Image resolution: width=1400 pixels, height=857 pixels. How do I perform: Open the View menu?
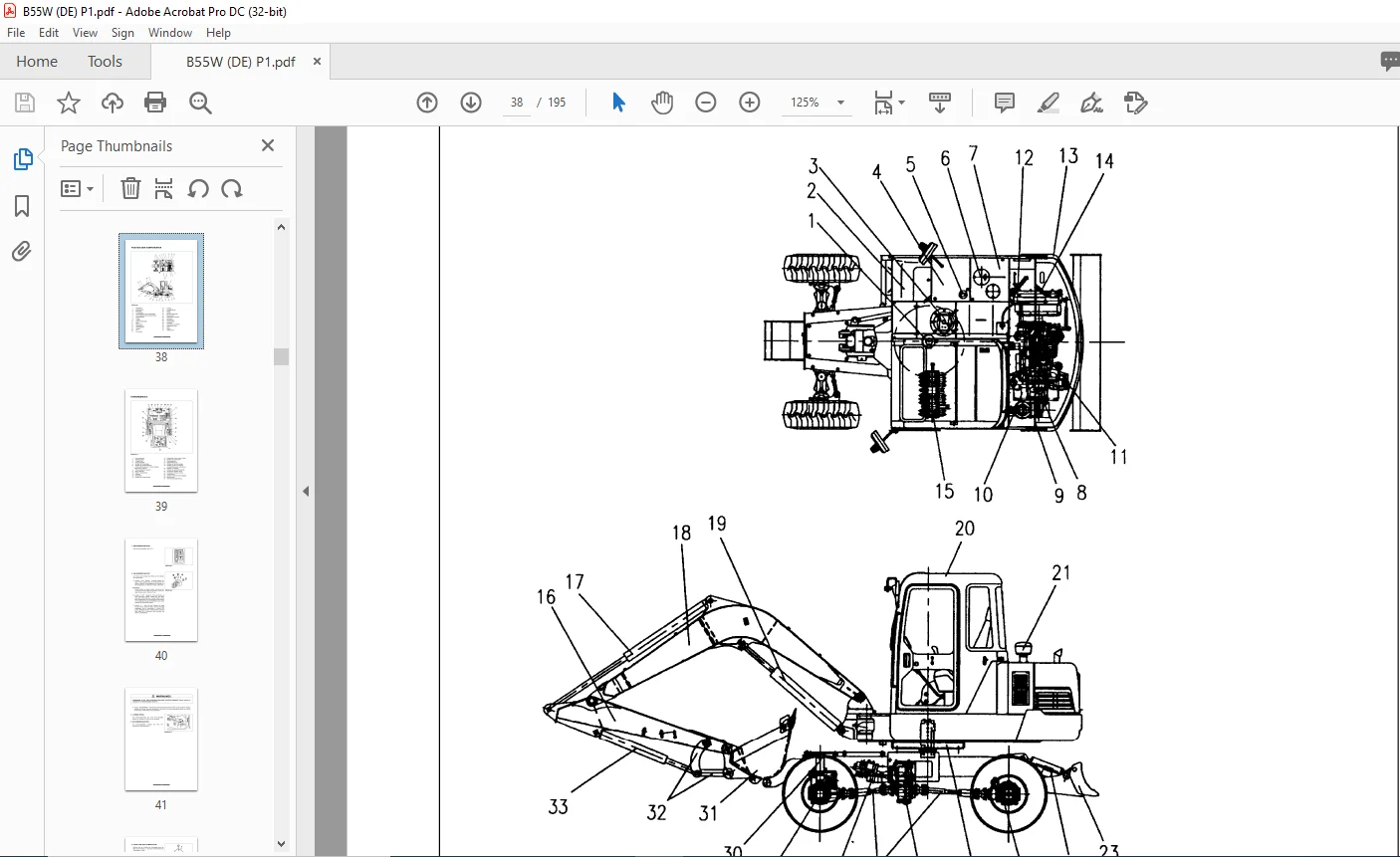[85, 33]
